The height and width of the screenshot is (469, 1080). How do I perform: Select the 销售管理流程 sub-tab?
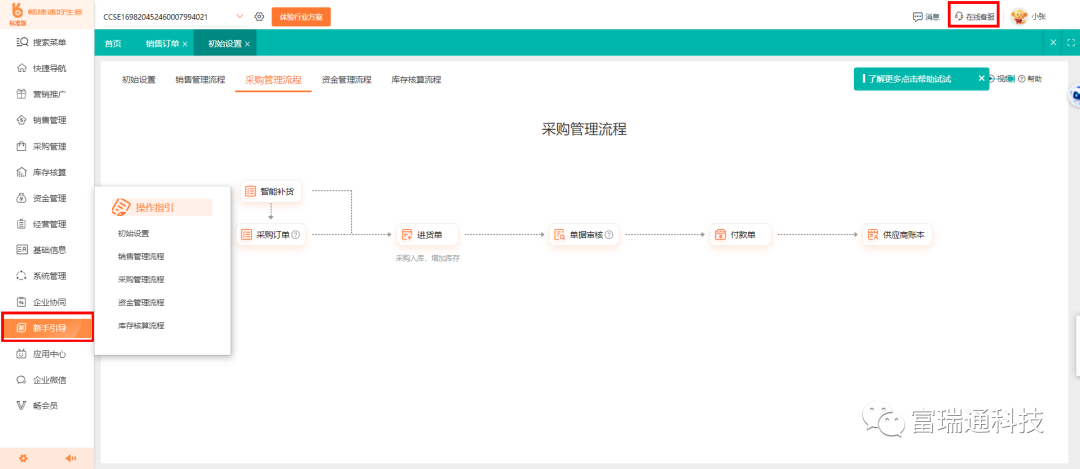200,80
